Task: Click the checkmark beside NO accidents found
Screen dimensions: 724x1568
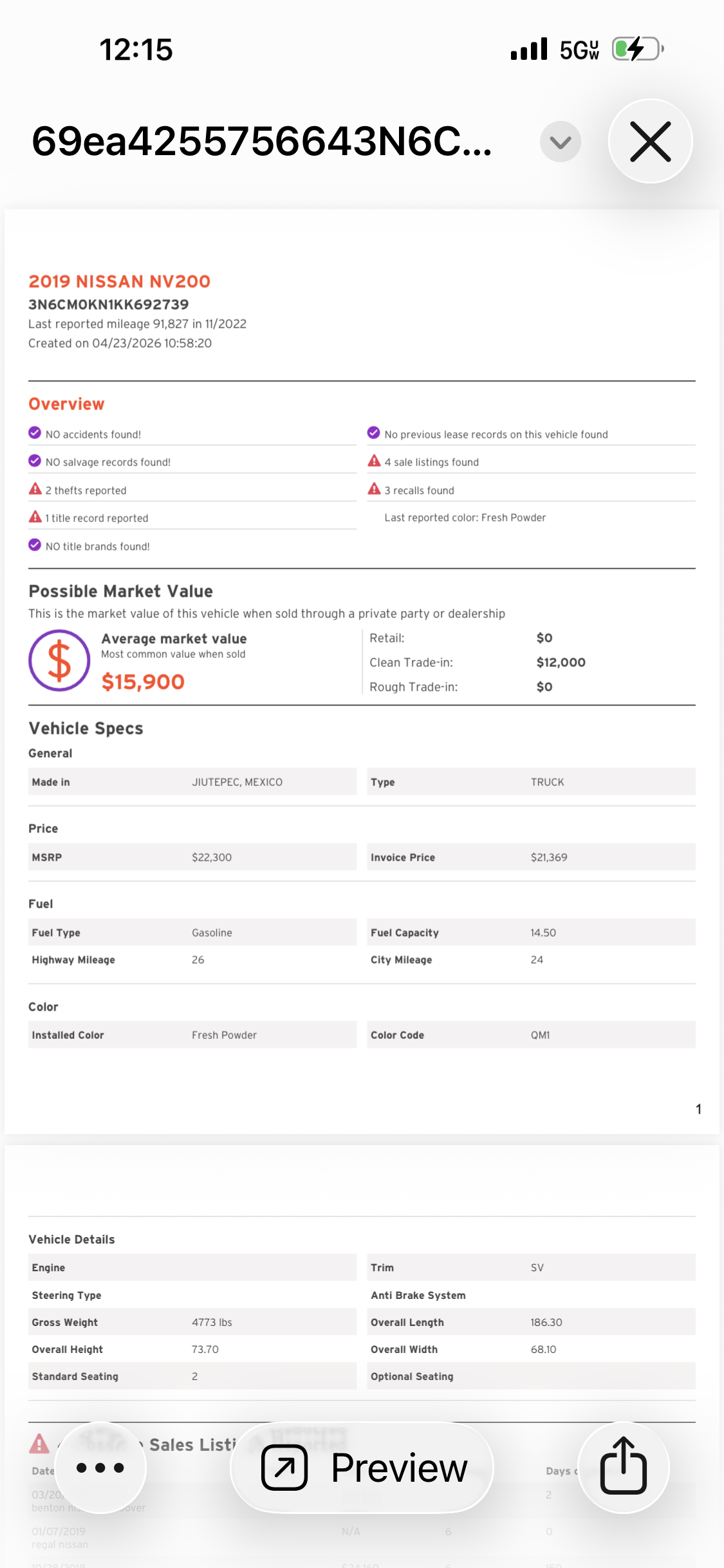Action: point(35,433)
